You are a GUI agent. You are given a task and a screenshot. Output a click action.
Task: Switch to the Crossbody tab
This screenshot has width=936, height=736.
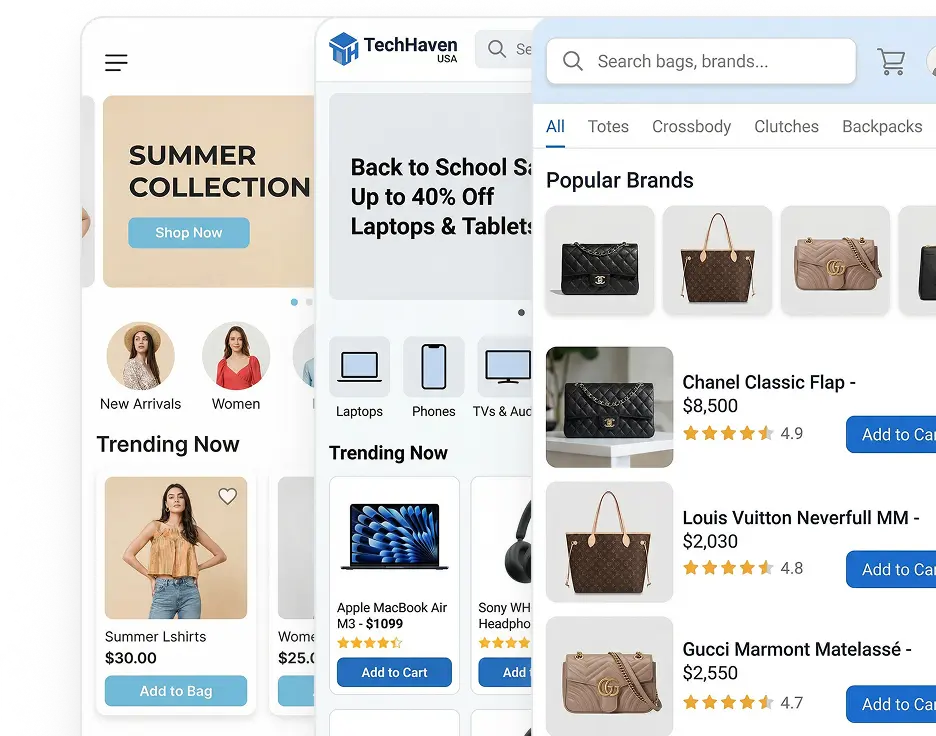tap(691, 127)
